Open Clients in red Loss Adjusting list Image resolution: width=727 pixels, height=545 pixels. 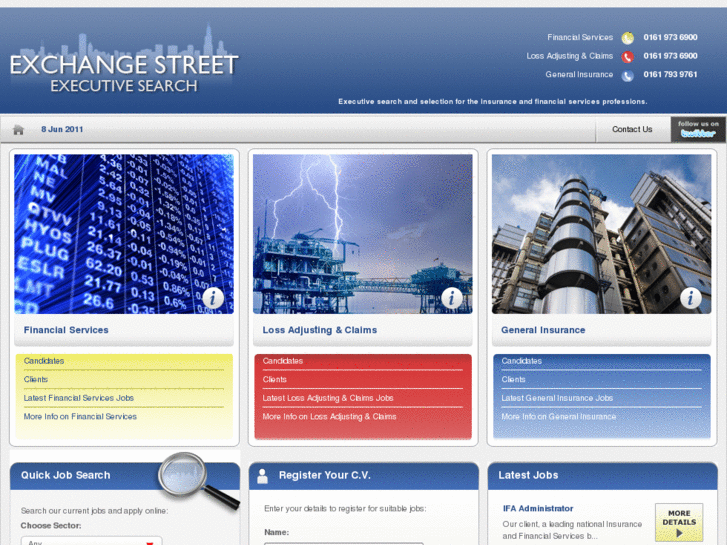274,379
